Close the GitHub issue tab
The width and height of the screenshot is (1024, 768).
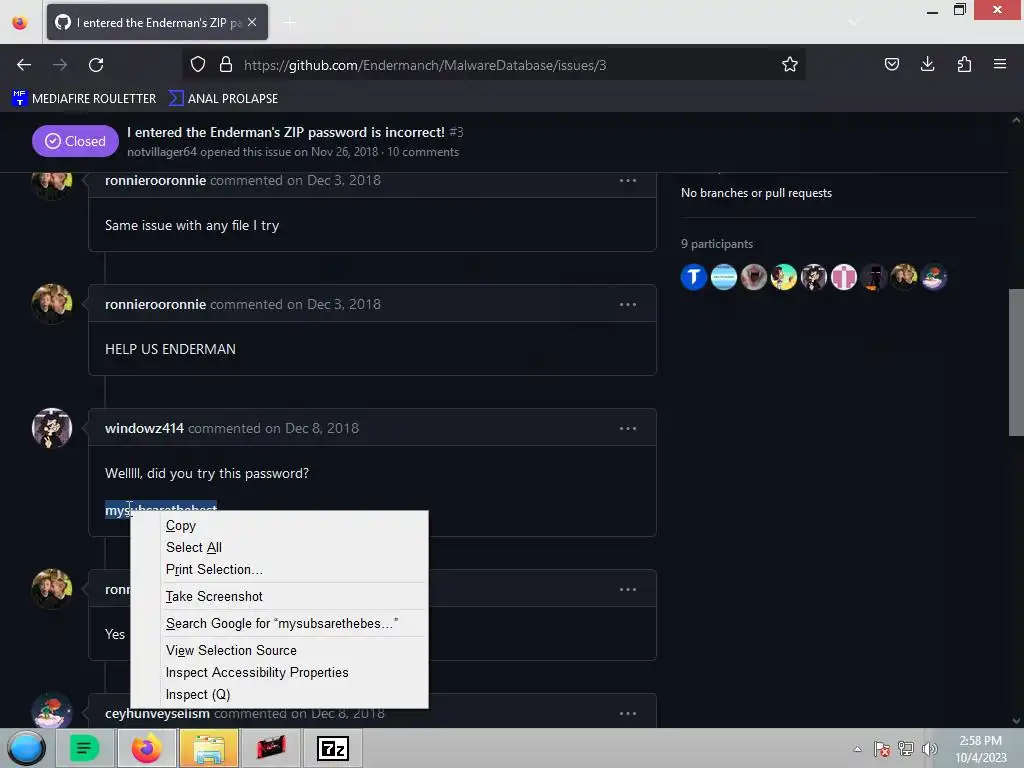click(252, 22)
